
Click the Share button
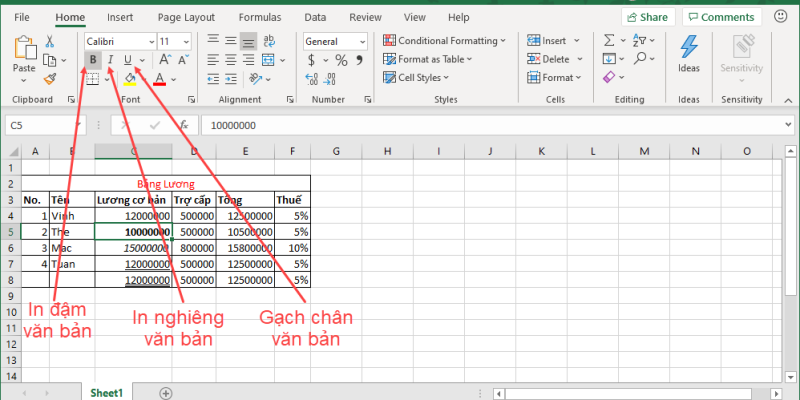tap(646, 17)
